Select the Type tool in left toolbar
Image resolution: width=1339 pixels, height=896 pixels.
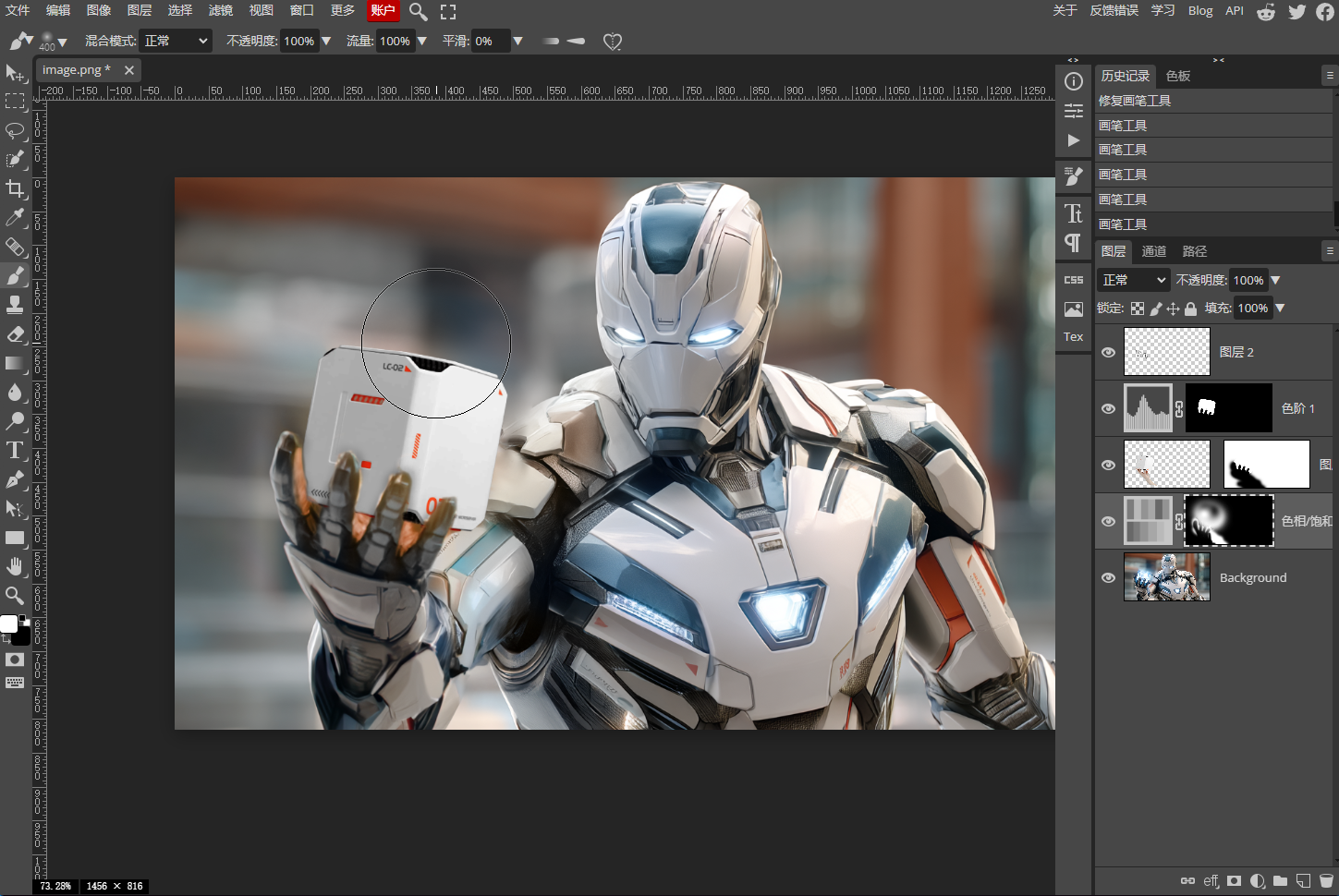(15, 451)
